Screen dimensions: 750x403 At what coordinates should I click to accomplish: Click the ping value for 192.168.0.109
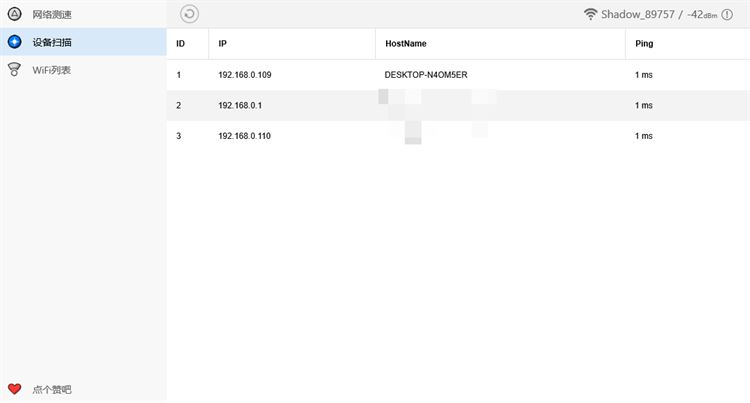coord(644,75)
